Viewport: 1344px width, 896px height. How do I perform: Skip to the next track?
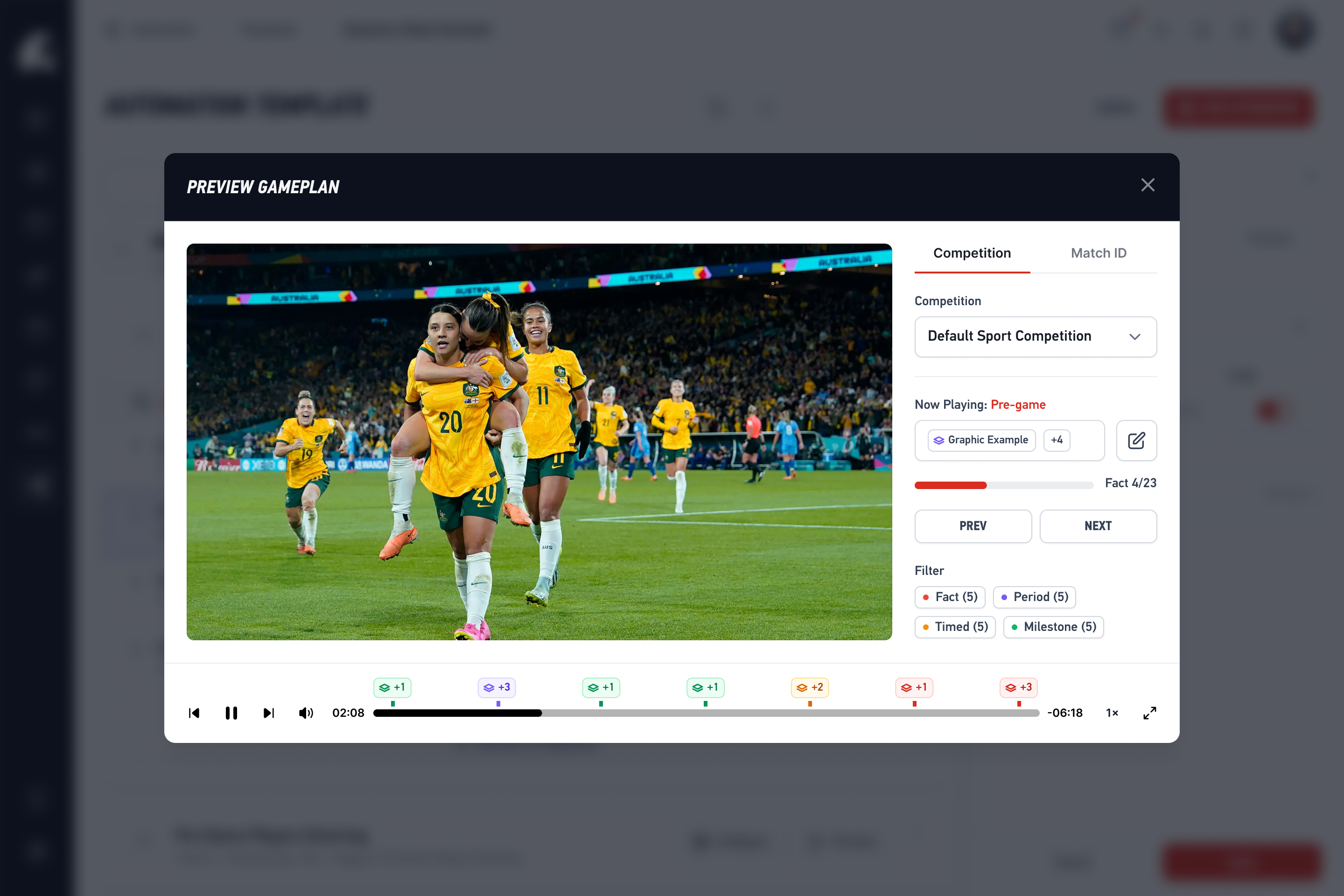(269, 713)
